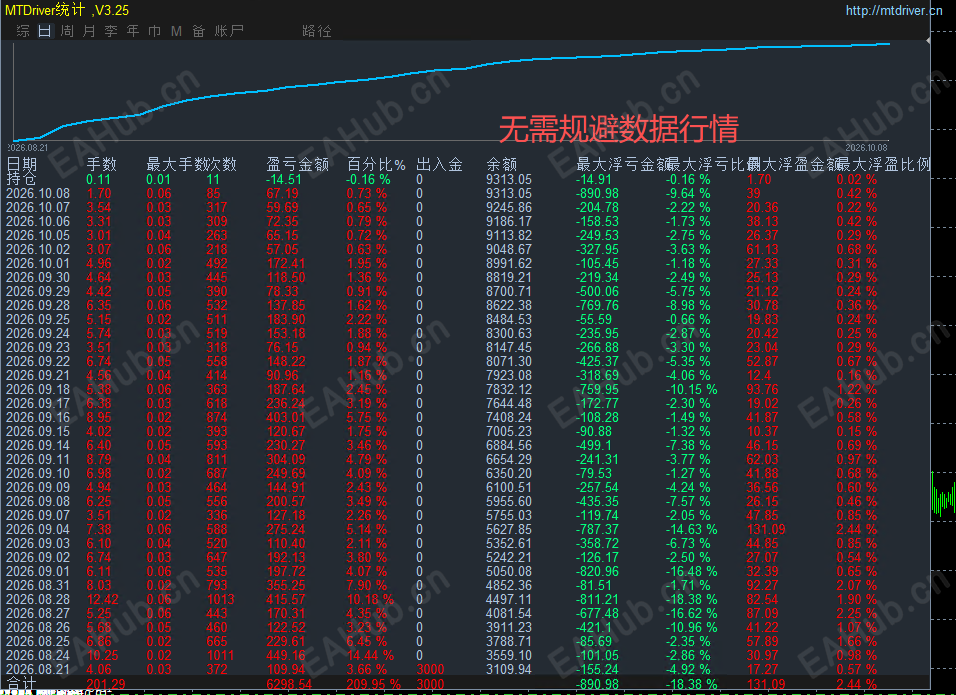
Task: Click the 201.29 total lots value
Action: coord(105,684)
